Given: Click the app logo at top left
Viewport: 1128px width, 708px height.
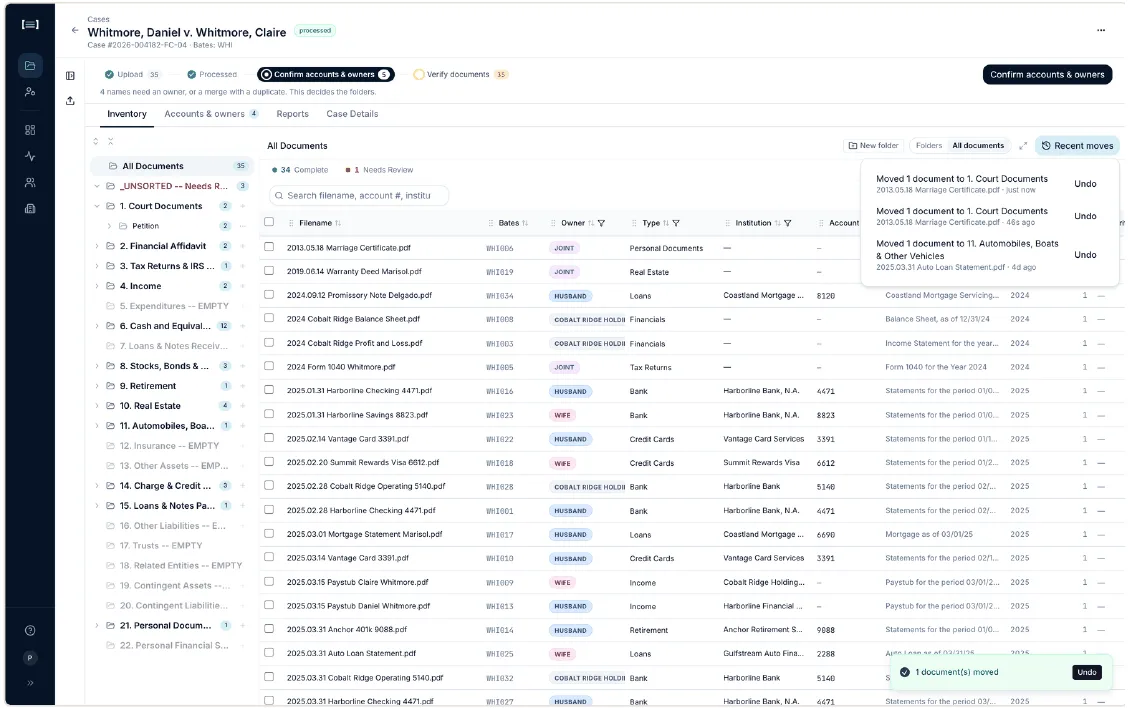Looking at the screenshot, I should [x=29, y=24].
